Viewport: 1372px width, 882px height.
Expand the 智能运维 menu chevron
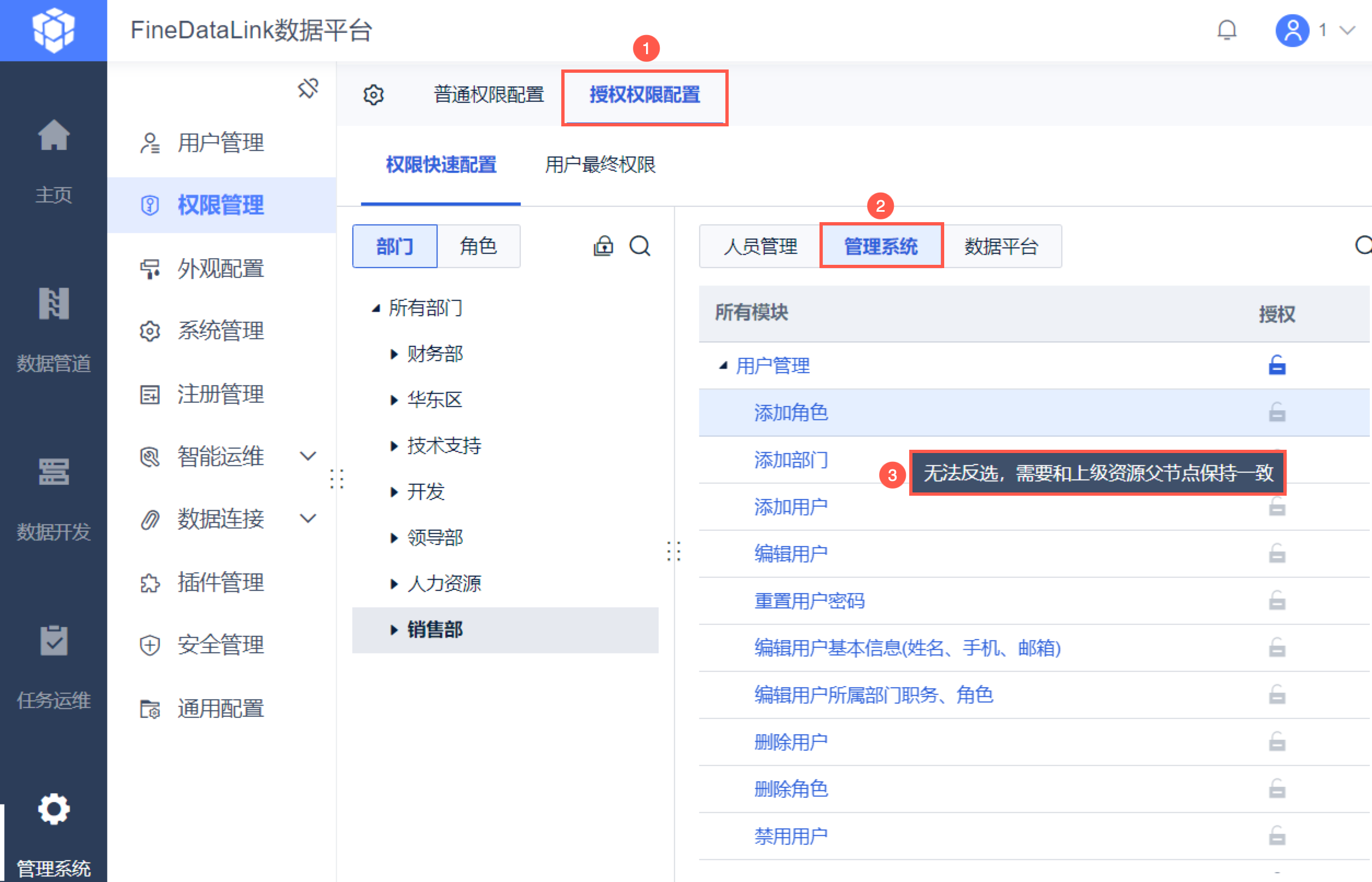click(308, 456)
